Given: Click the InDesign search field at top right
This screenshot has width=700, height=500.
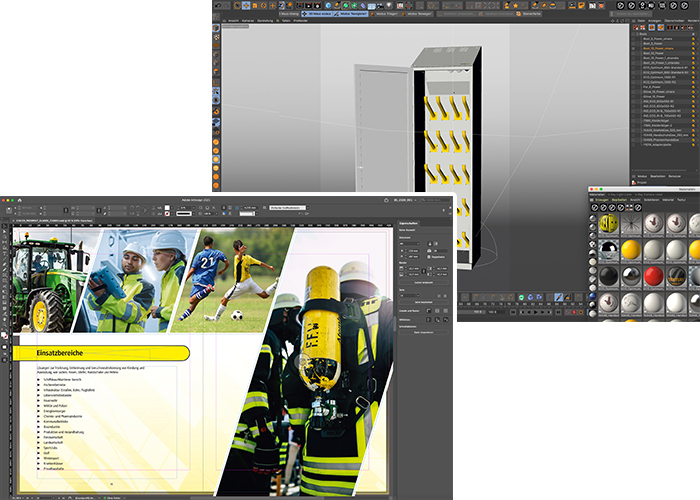Looking at the screenshot, I should pyautogui.click(x=436, y=200).
